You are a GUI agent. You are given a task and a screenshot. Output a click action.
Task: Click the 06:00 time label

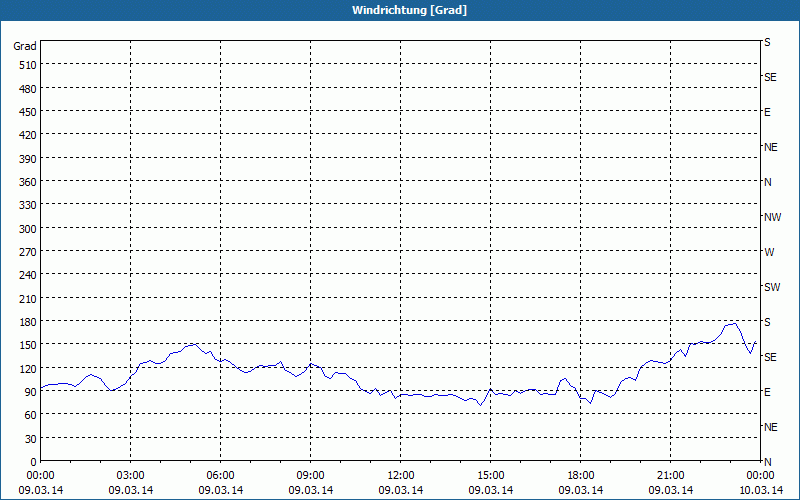[220, 476]
